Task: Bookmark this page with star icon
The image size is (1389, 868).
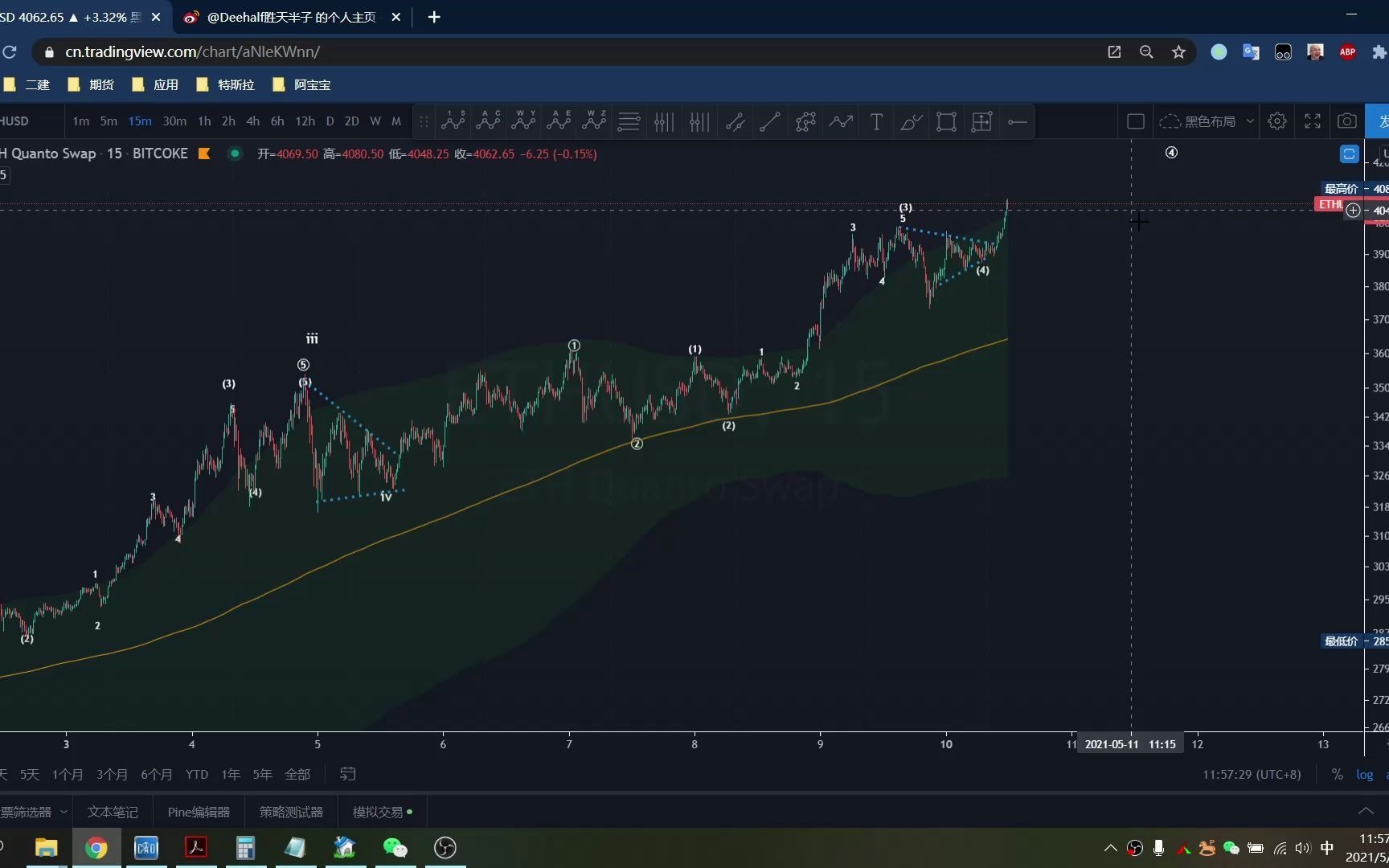Action: (x=1178, y=52)
